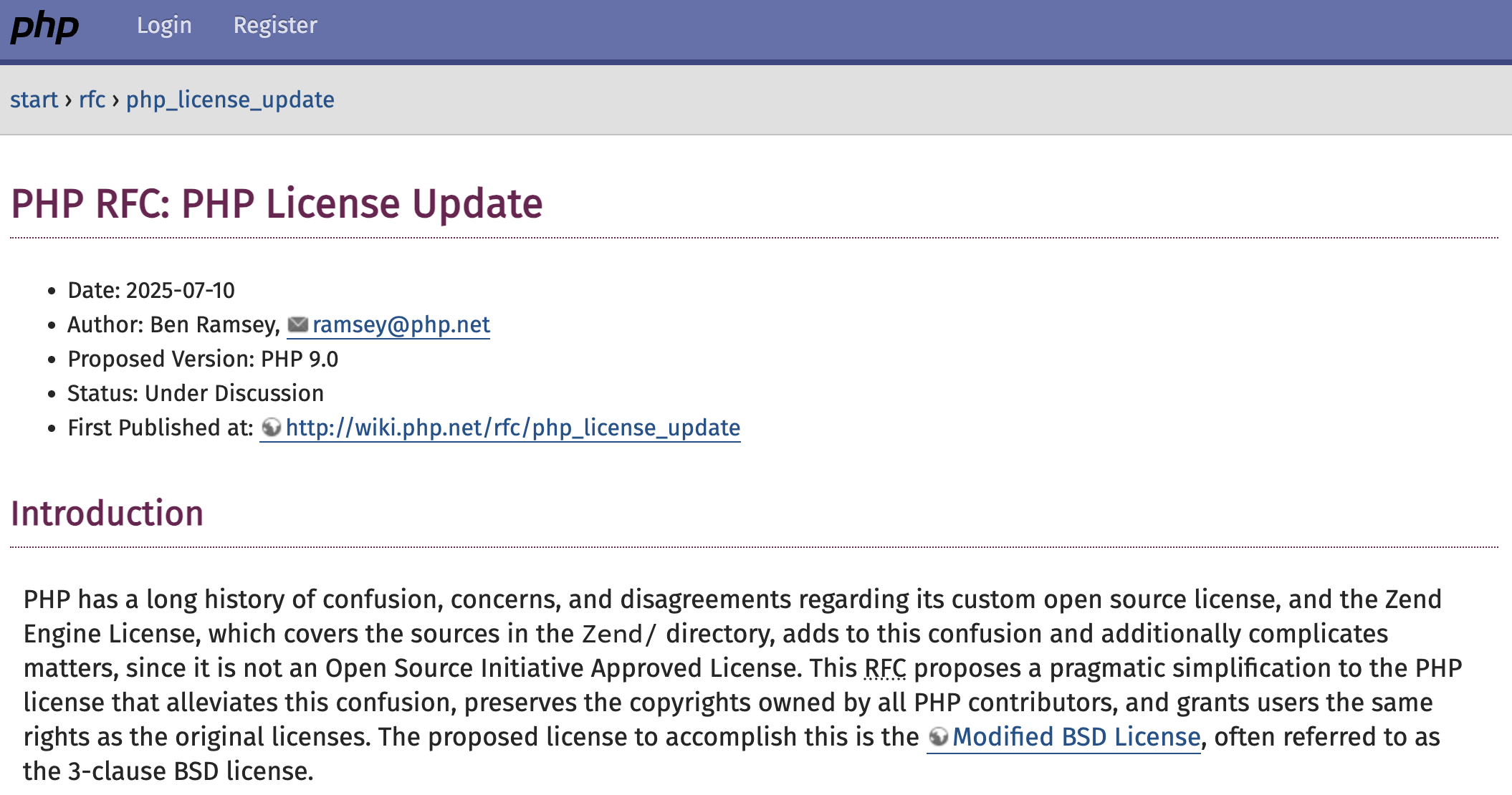This screenshot has width=1512, height=795.
Task: Click the PHP logo in header
Action: tap(44, 27)
